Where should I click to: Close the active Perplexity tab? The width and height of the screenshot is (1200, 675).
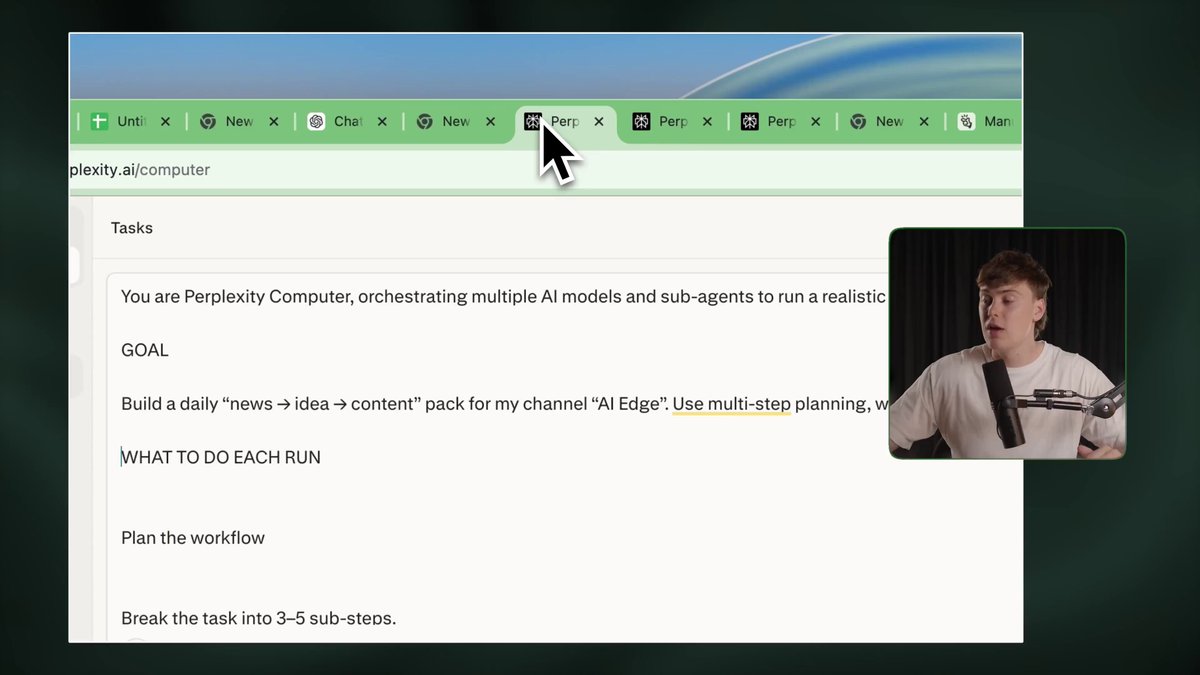click(x=599, y=121)
